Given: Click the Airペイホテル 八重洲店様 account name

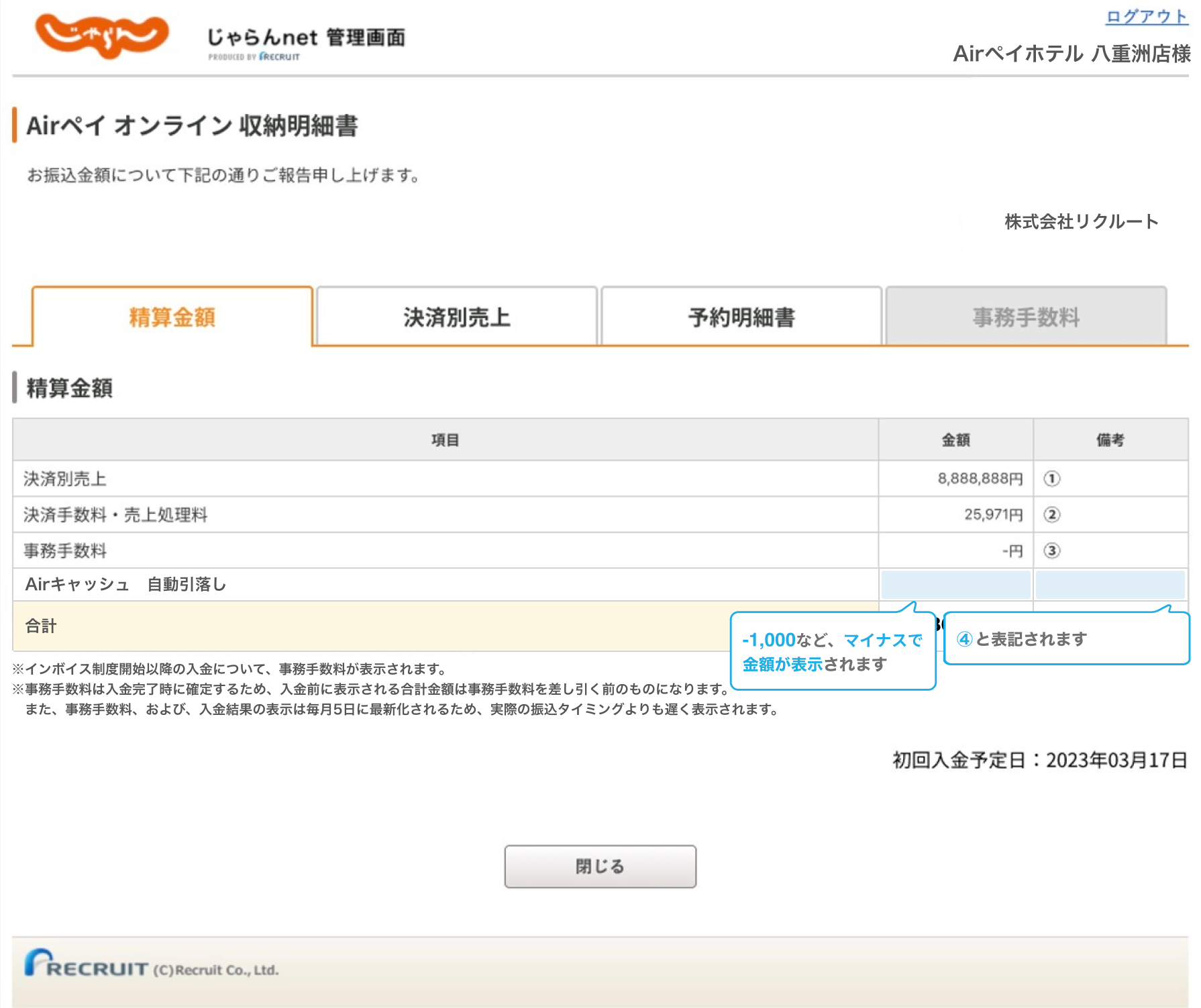Looking at the screenshot, I should click(x=1072, y=54).
